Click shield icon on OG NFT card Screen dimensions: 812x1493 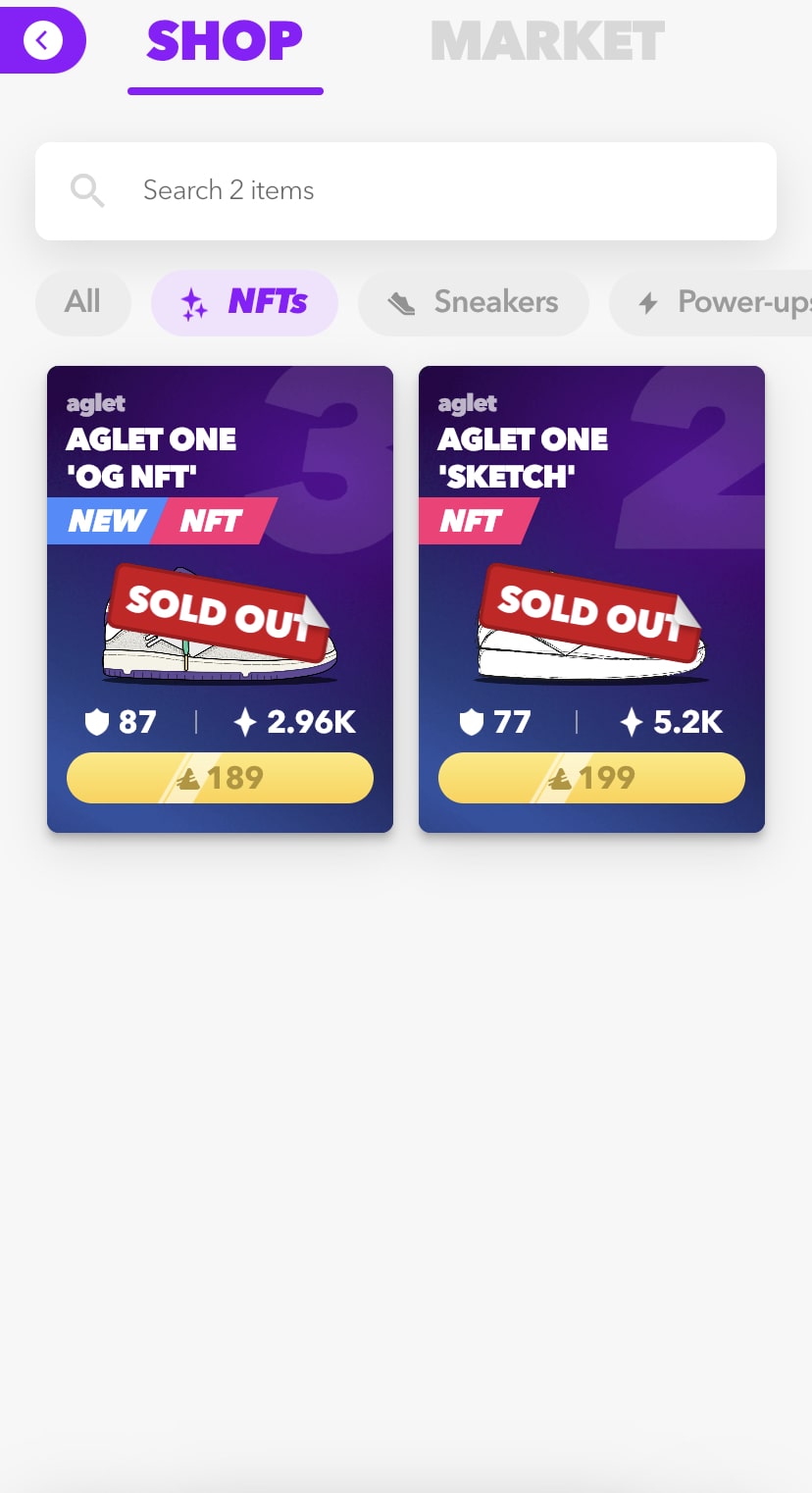(96, 723)
